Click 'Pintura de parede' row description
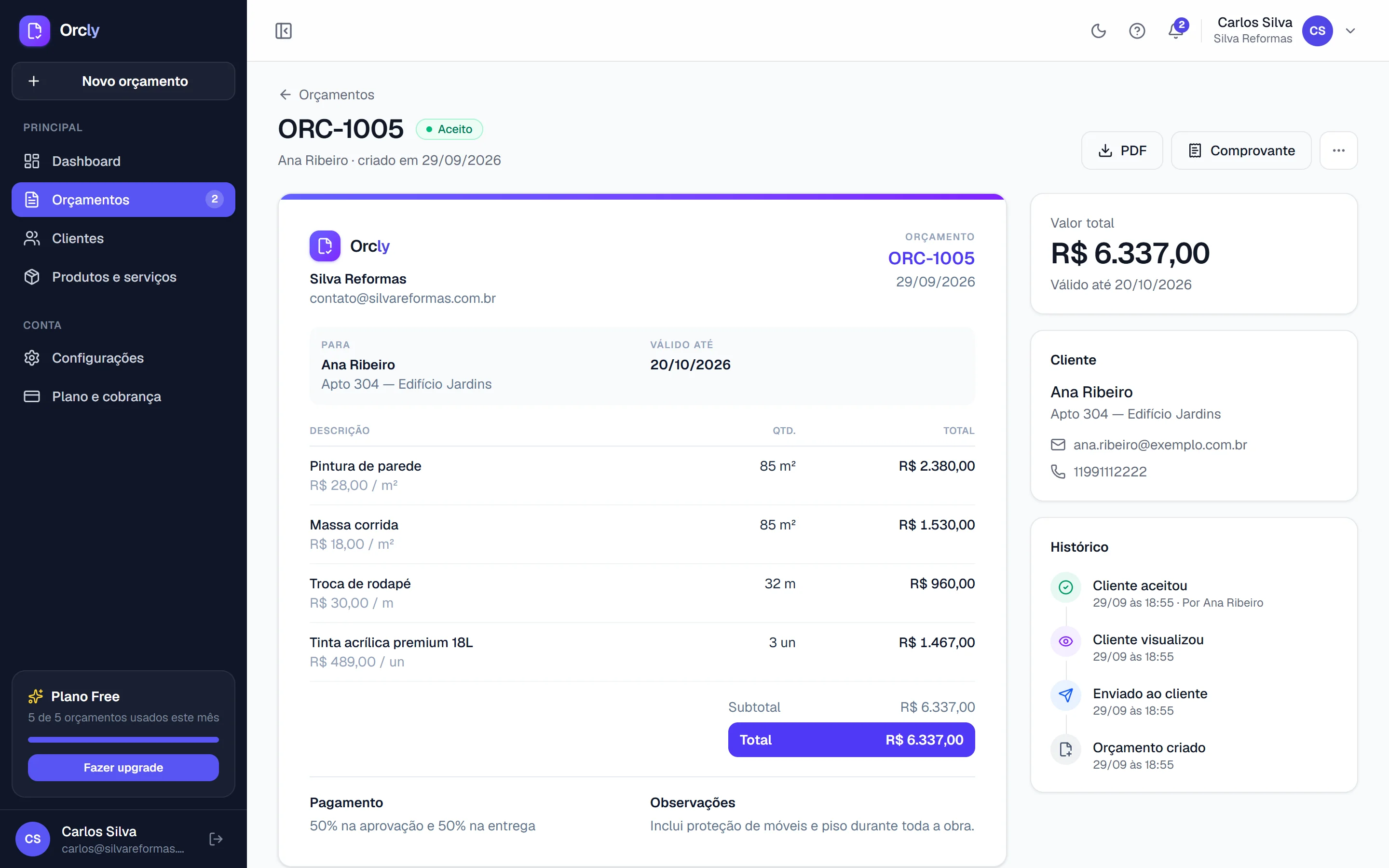This screenshot has width=1389, height=868. pyautogui.click(x=365, y=466)
